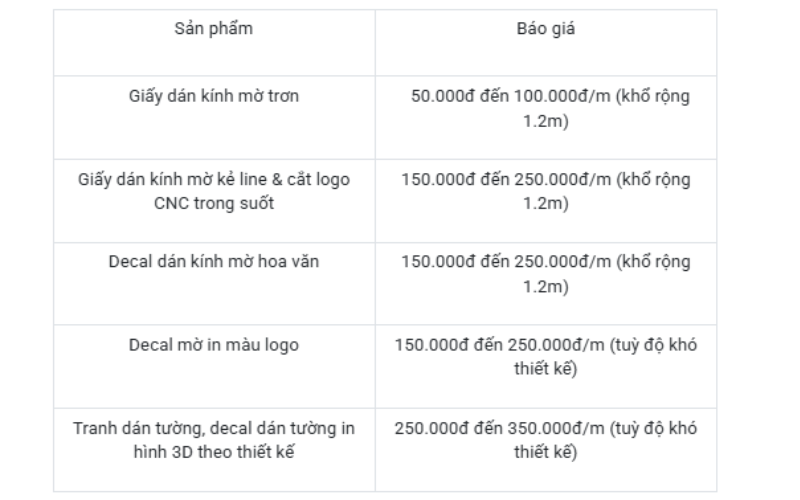Viewport: 800px width, 500px height.
Task: Select the "Decal dán kính mờ hoa văn" cell
Action: (x=214, y=262)
